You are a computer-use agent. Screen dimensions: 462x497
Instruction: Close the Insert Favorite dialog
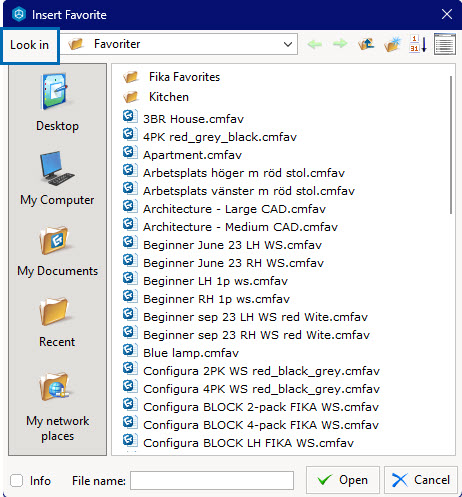click(x=447, y=14)
